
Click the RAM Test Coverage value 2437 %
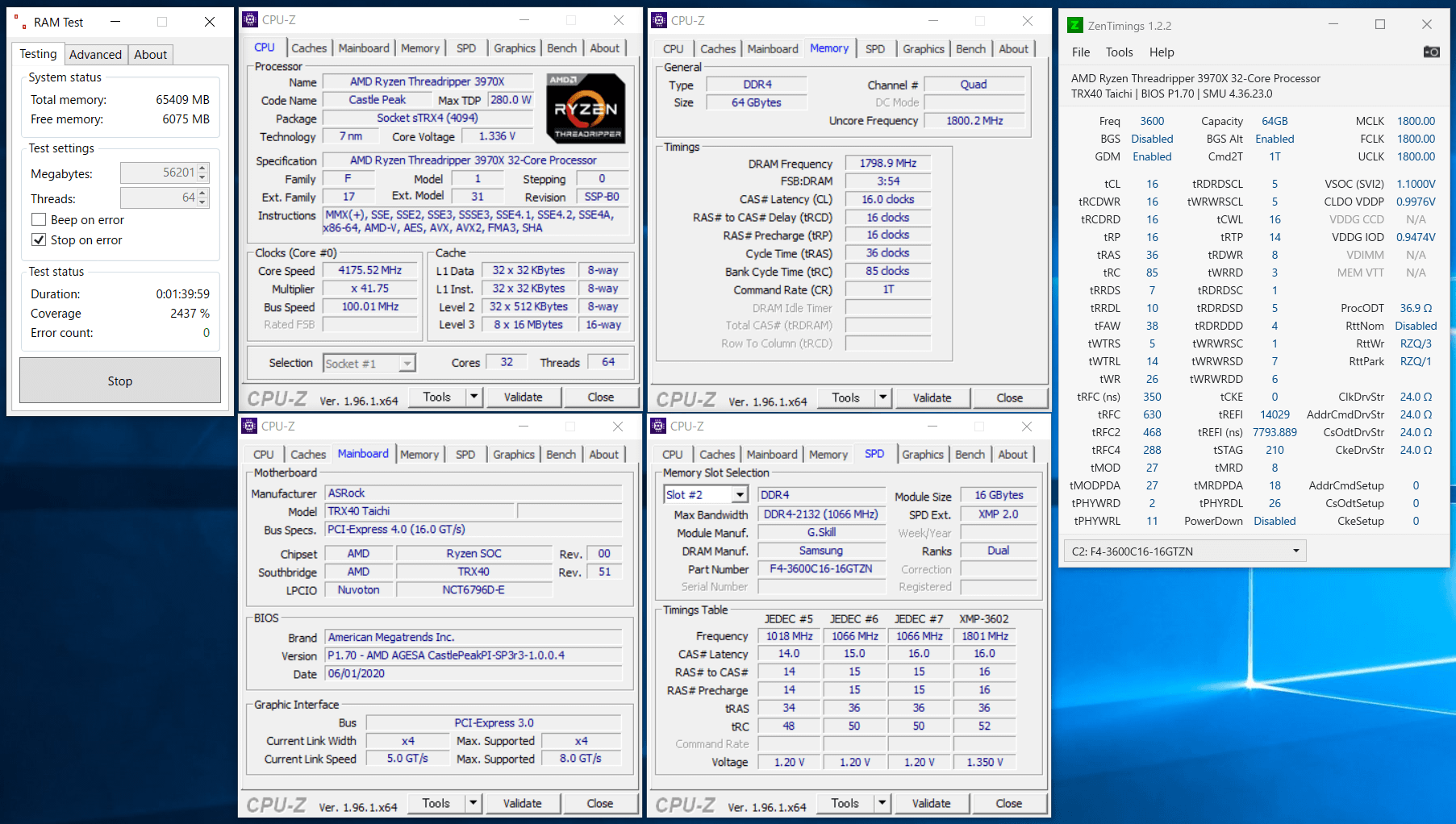tap(190, 313)
